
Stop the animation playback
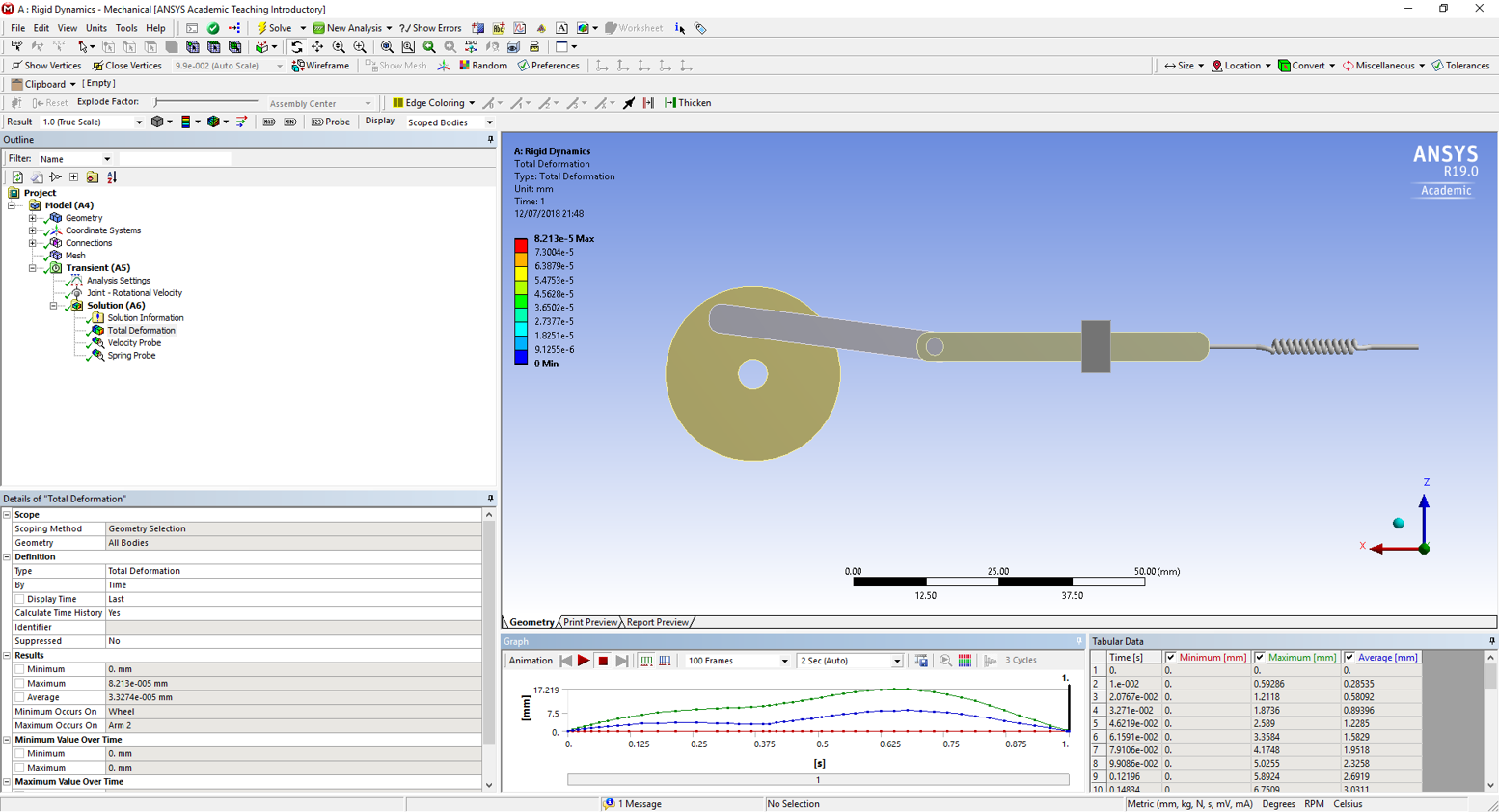(603, 661)
